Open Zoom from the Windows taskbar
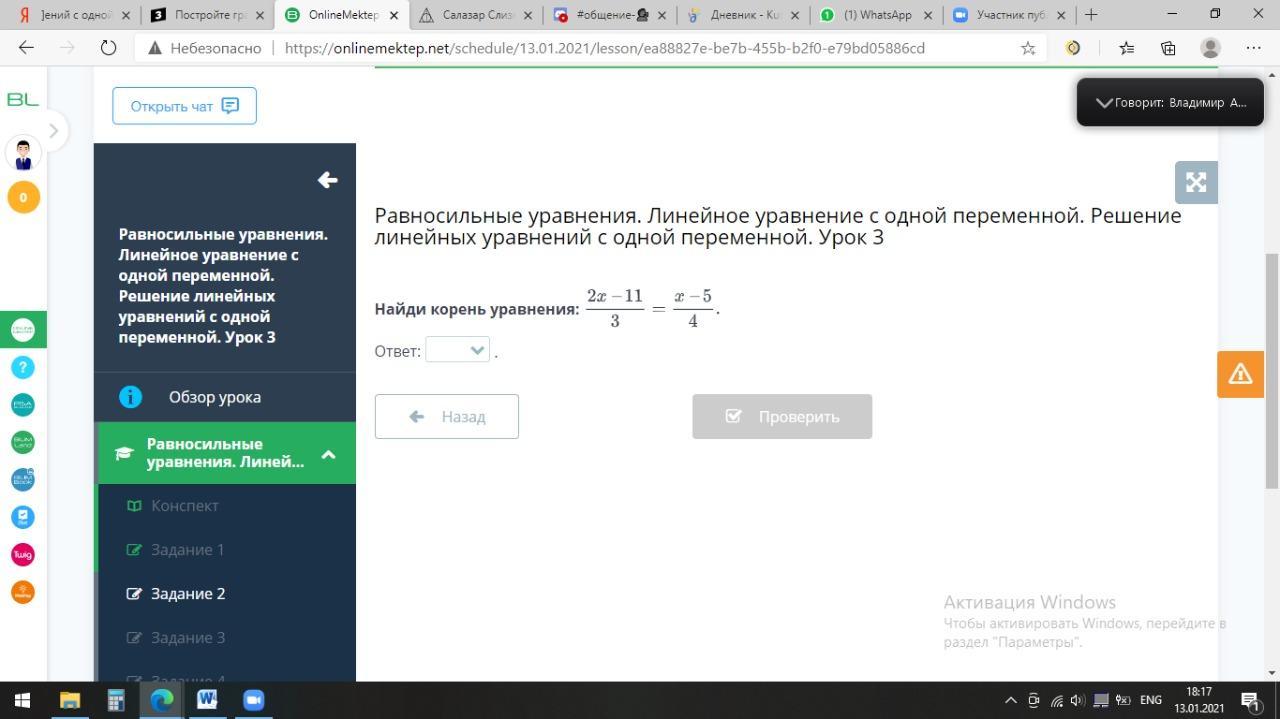Image resolution: width=1280 pixels, height=719 pixels. click(252, 700)
